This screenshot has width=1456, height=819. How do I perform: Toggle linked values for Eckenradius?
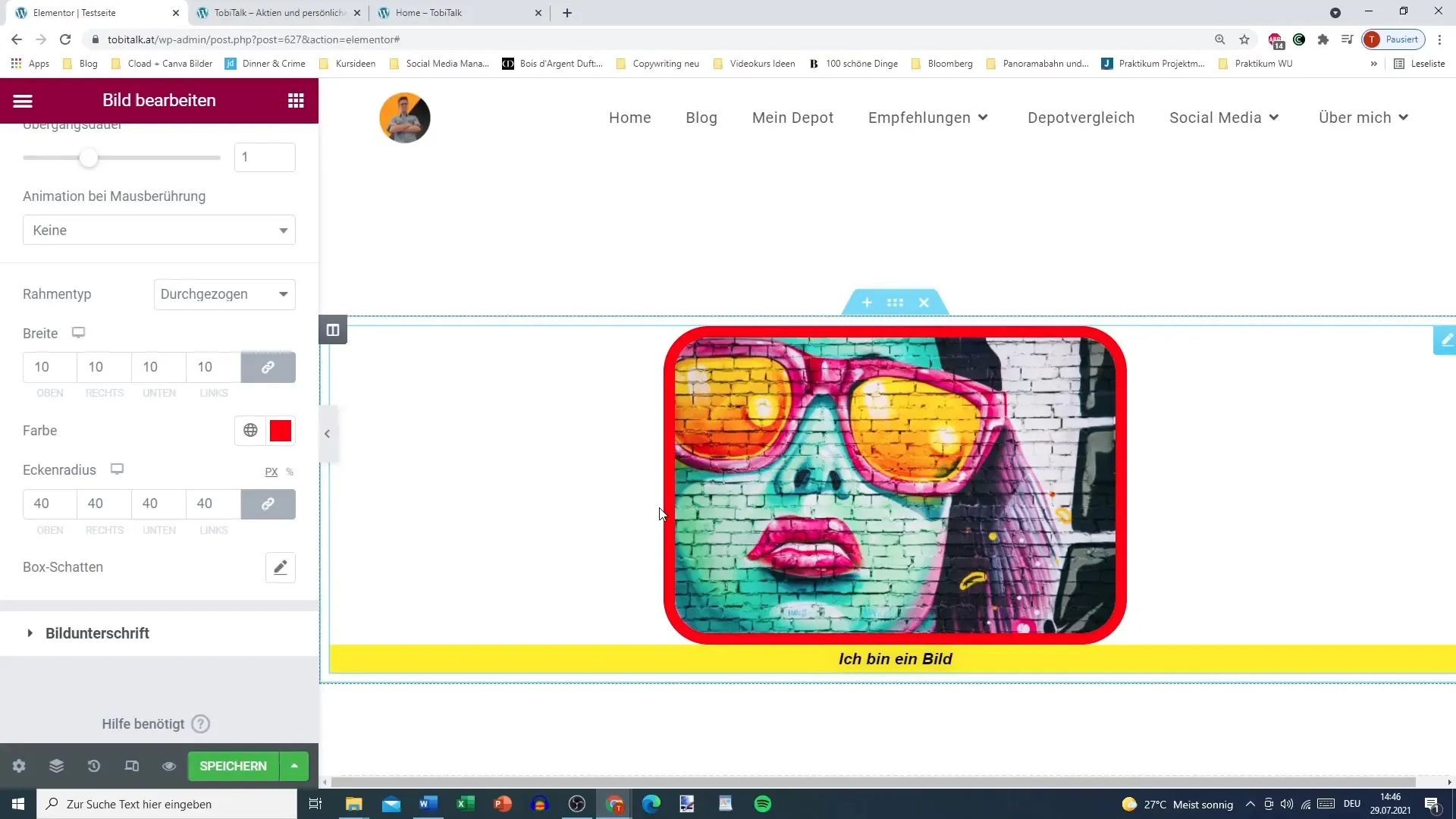[x=268, y=504]
